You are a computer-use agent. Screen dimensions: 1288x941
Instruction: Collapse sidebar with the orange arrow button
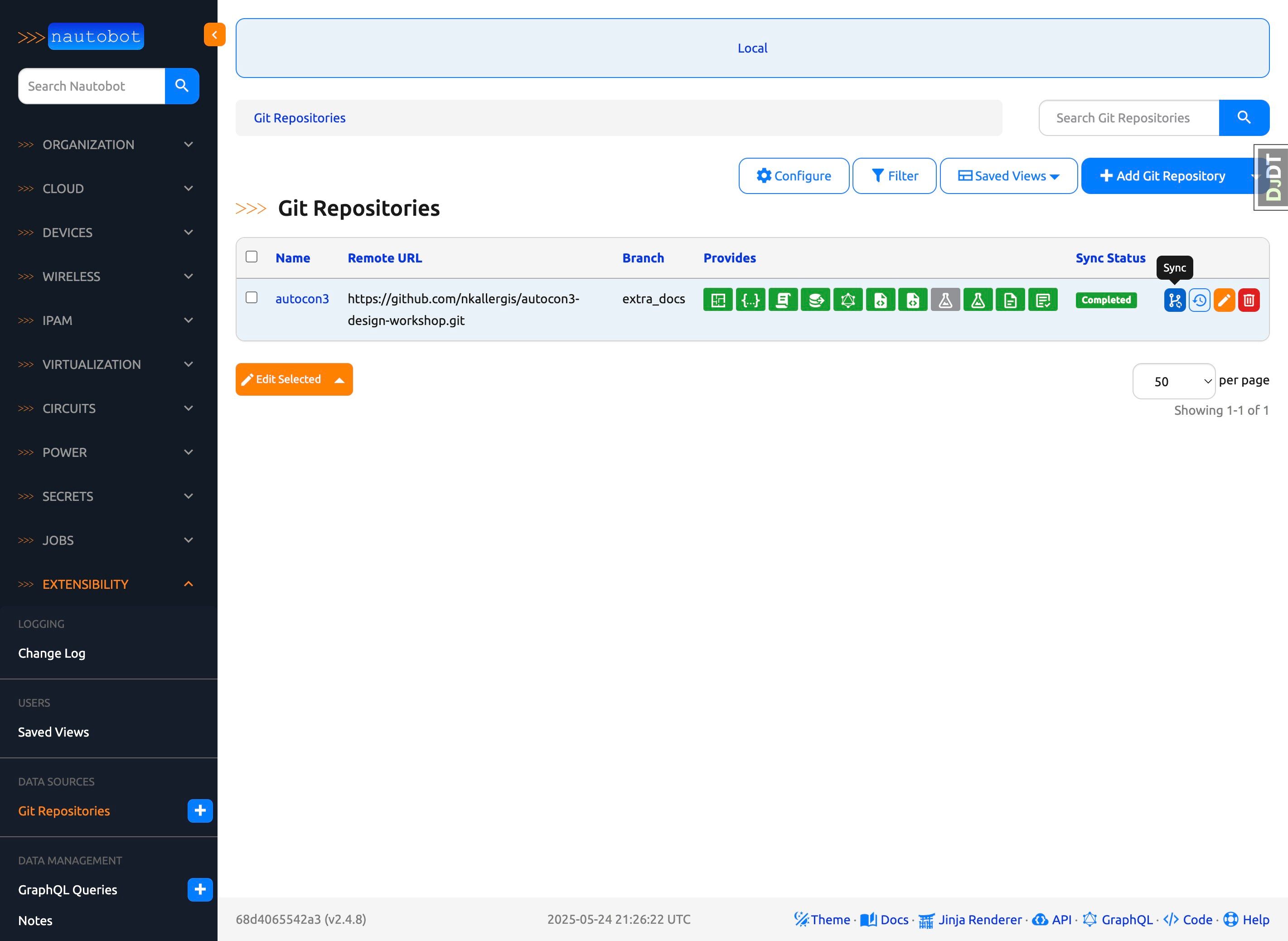point(214,35)
